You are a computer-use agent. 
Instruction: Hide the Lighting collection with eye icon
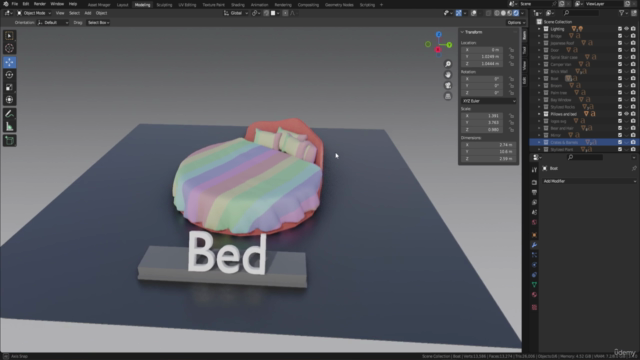(627, 29)
